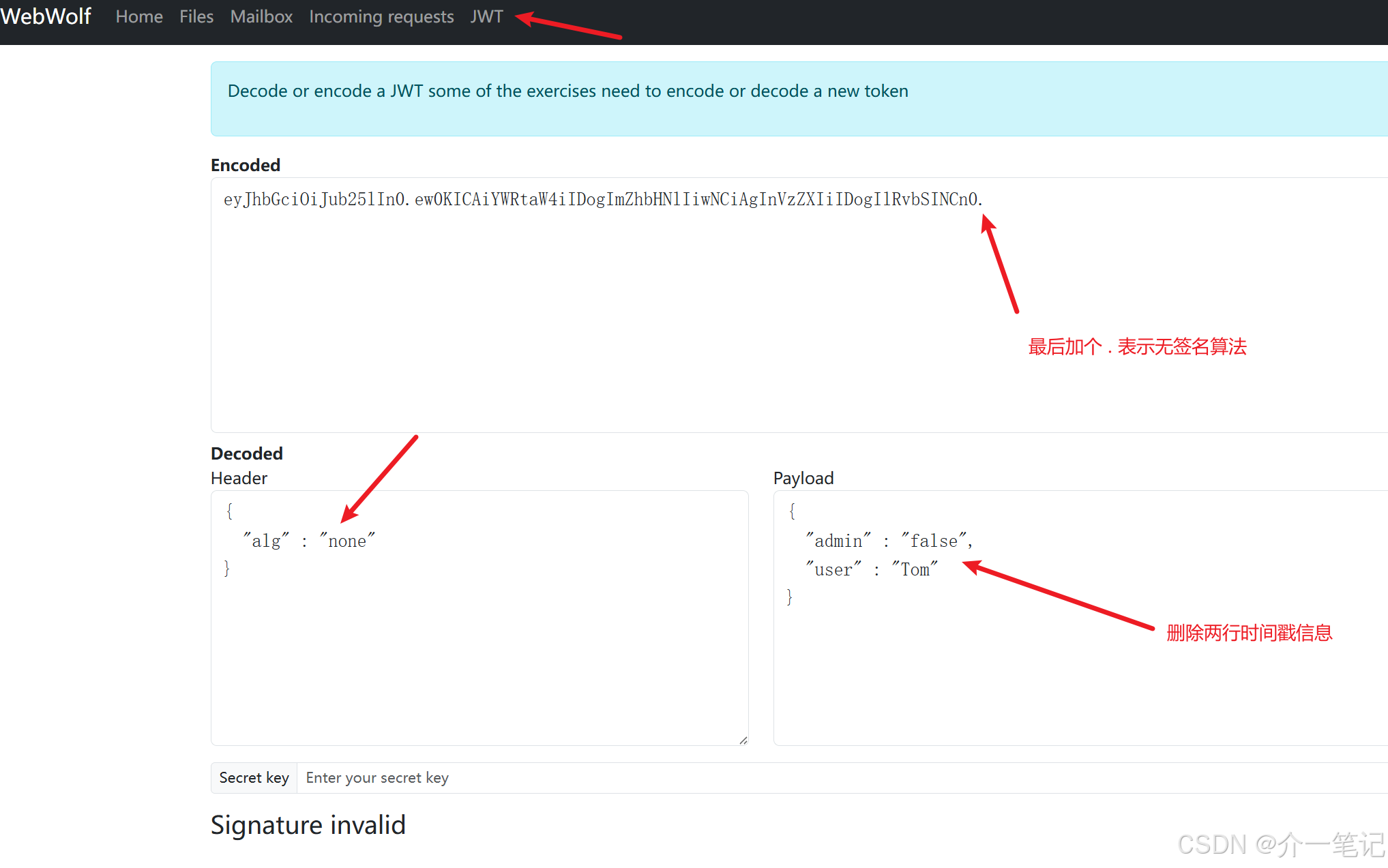Click the "alg" : "none" line
The height and width of the screenshot is (868, 1388).
click(x=309, y=541)
